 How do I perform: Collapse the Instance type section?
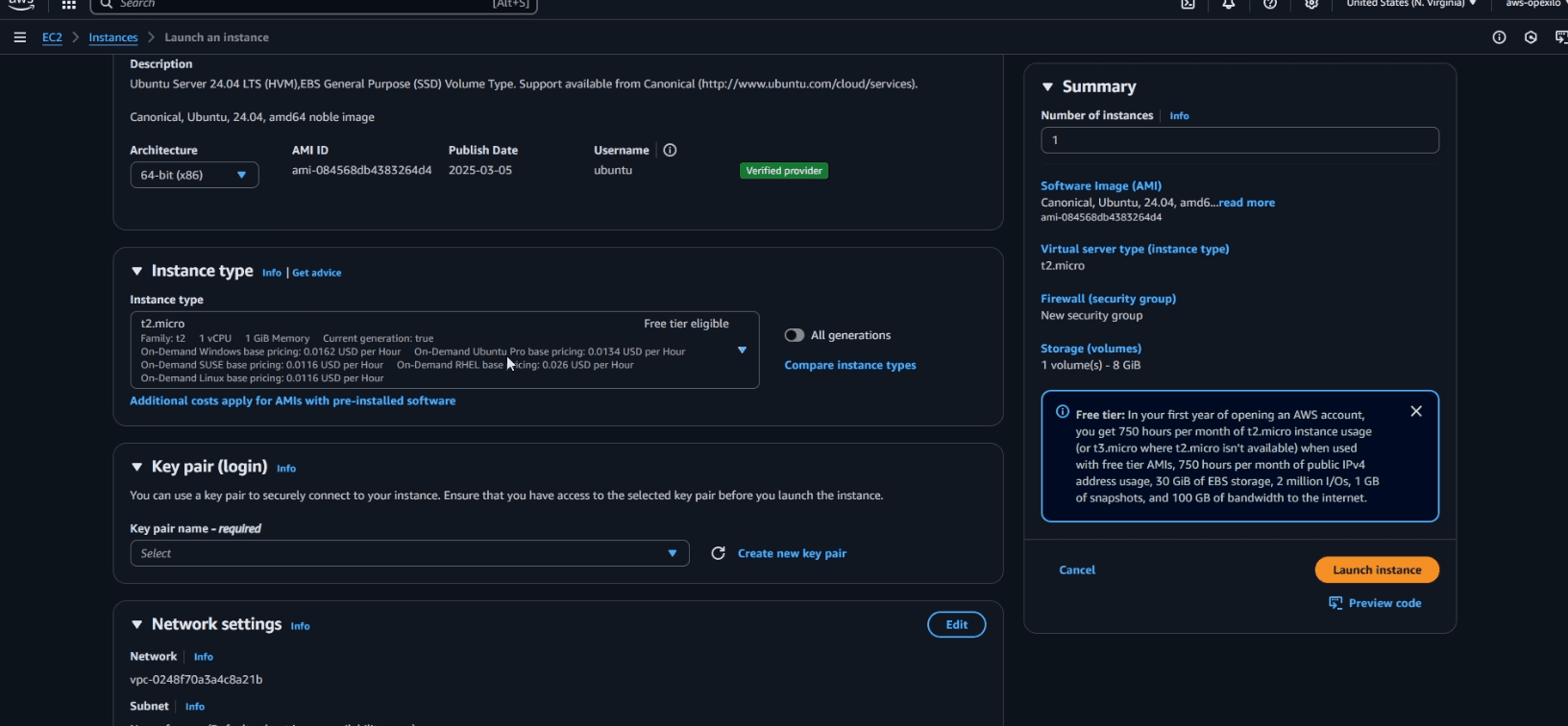[136, 272]
